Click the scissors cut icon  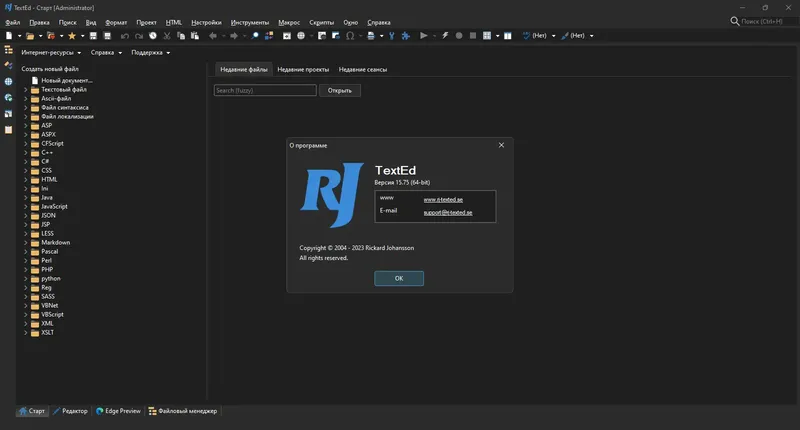point(167,36)
